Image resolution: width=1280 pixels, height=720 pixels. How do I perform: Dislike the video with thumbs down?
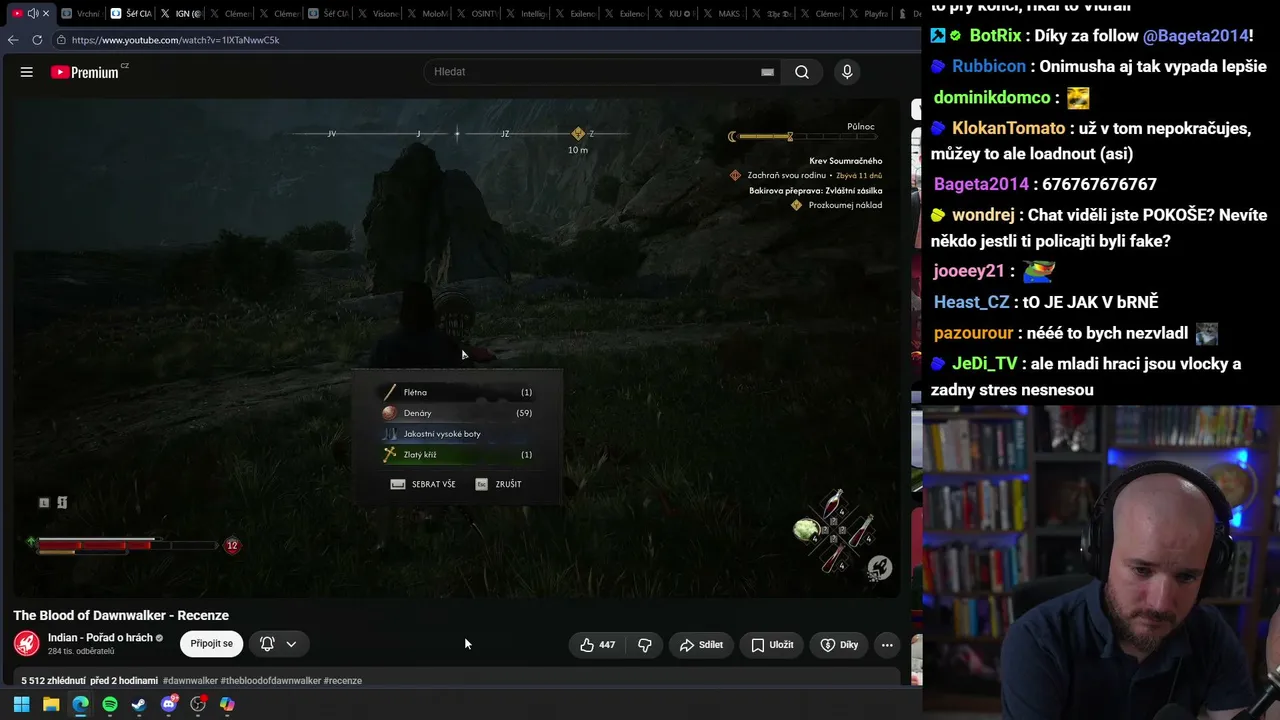pos(645,645)
